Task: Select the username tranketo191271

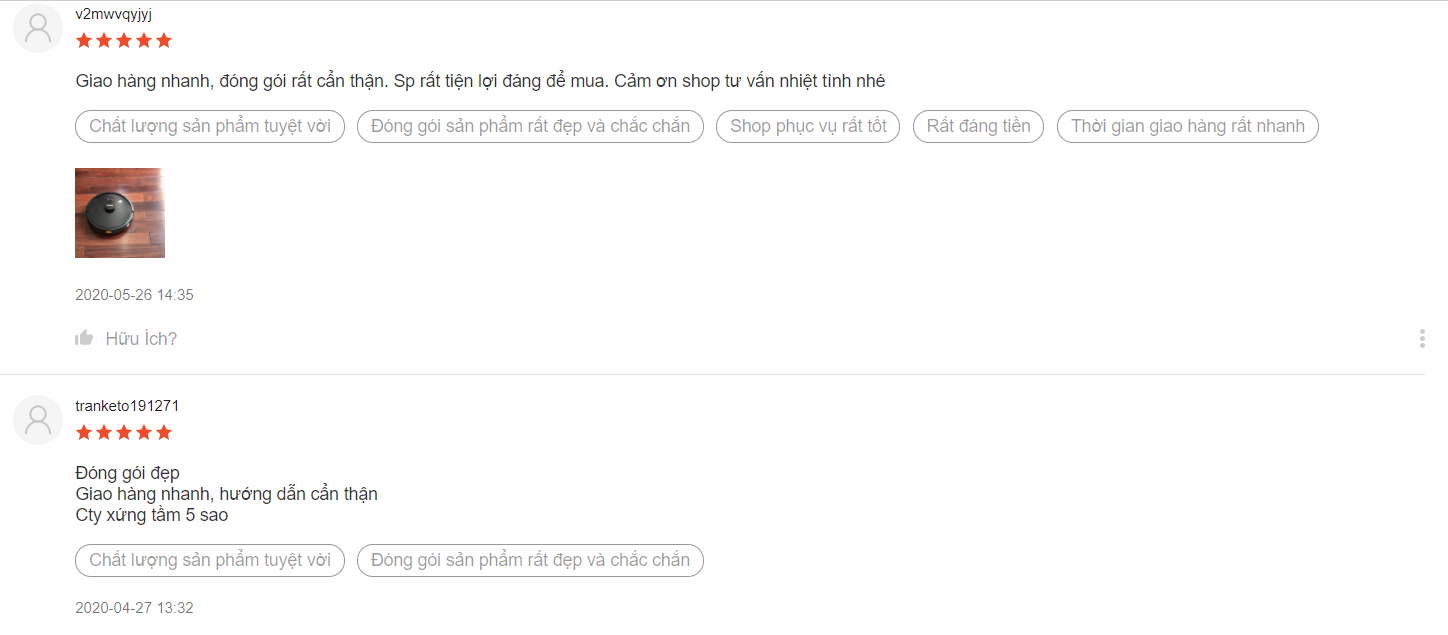Action: pyautogui.click(x=127, y=405)
